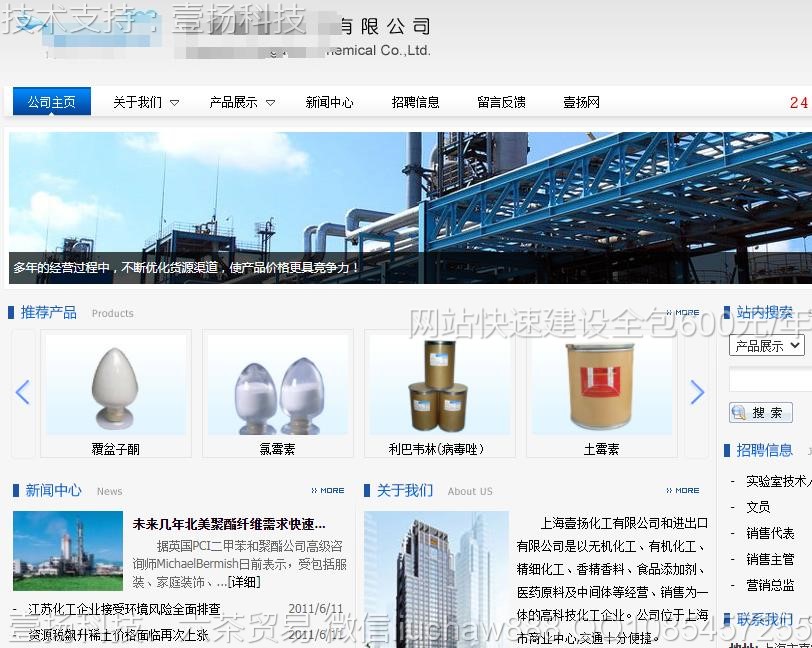This screenshot has height=648, width=812.
Task: Click the magnifier search (搜 索) button
Action: pyautogui.click(x=761, y=411)
